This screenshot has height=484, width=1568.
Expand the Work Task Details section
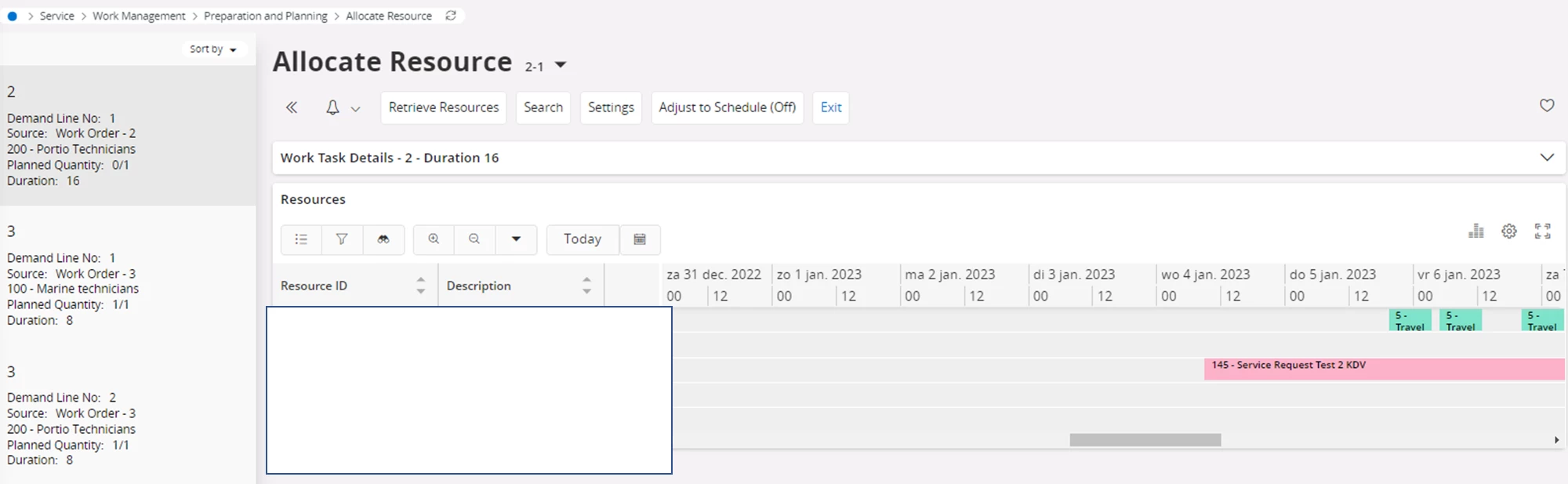(1547, 158)
